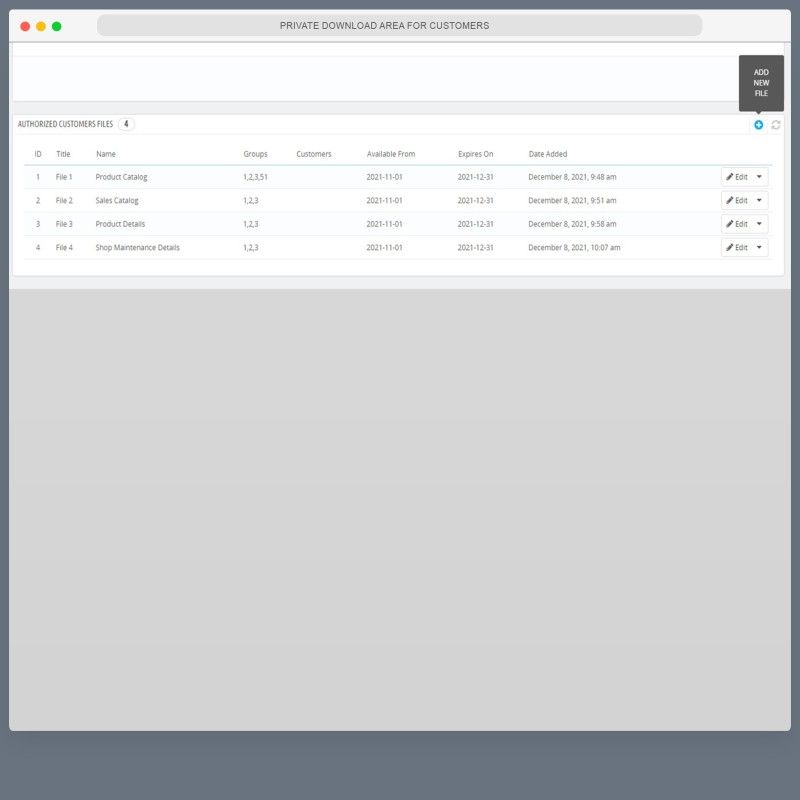The width and height of the screenshot is (800, 800).
Task: Open dropdown arrow beside Edit for Shop Maintenance Details
Action: 759,247
